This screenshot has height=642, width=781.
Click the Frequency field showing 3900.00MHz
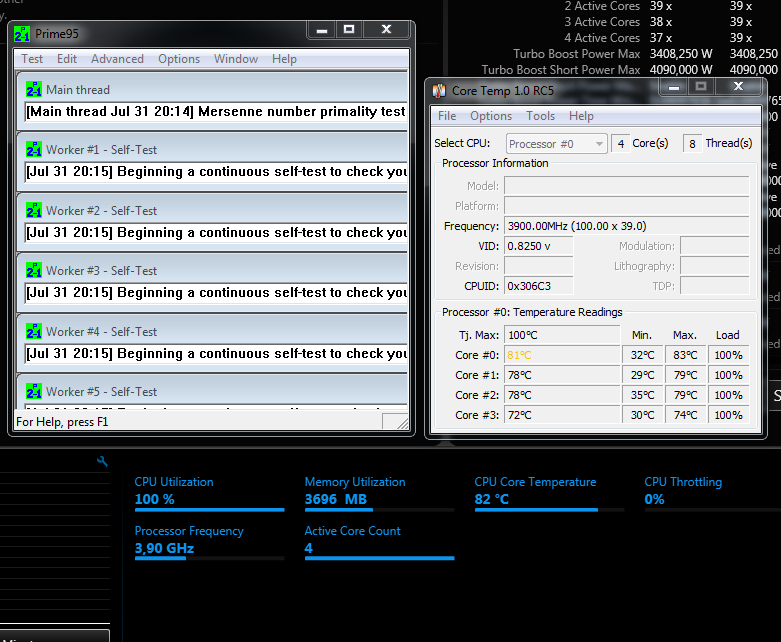627,226
